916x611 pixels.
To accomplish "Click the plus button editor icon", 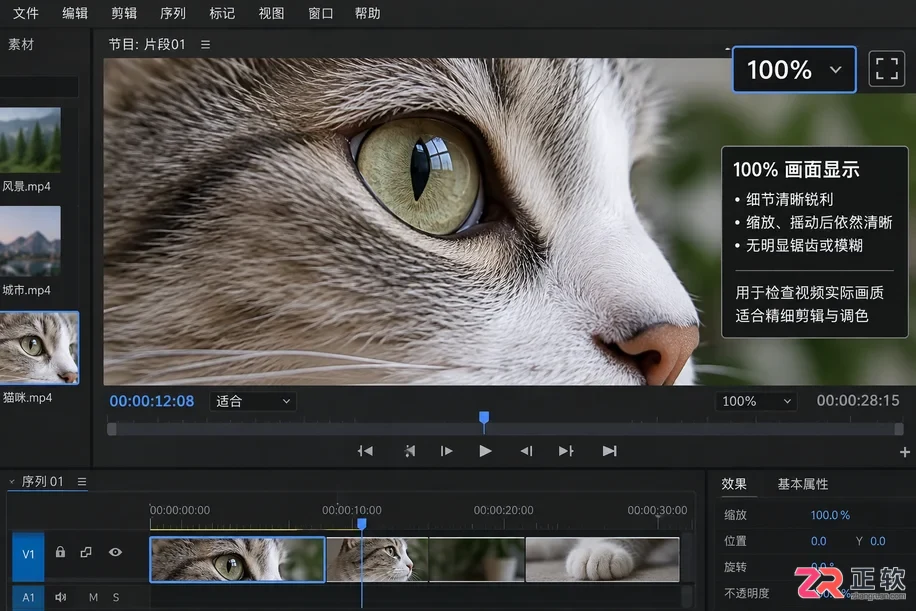I will click(x=904, y=452).
